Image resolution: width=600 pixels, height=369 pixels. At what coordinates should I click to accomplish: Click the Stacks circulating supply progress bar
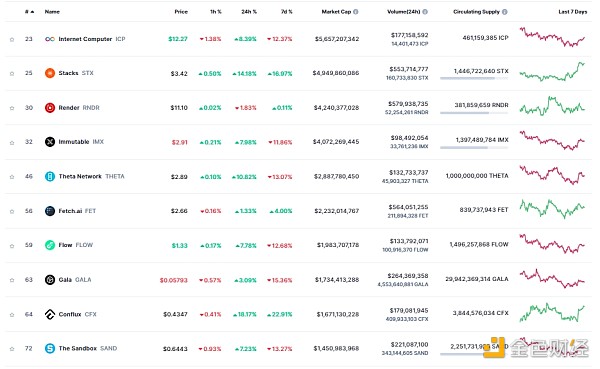tap(474, 78)
